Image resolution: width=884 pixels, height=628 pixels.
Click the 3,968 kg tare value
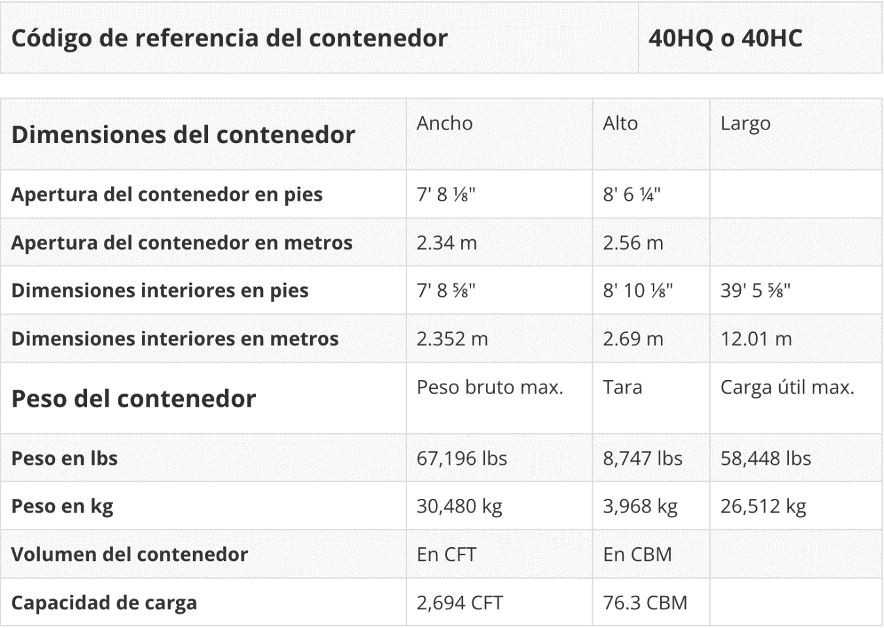point(640,506)
